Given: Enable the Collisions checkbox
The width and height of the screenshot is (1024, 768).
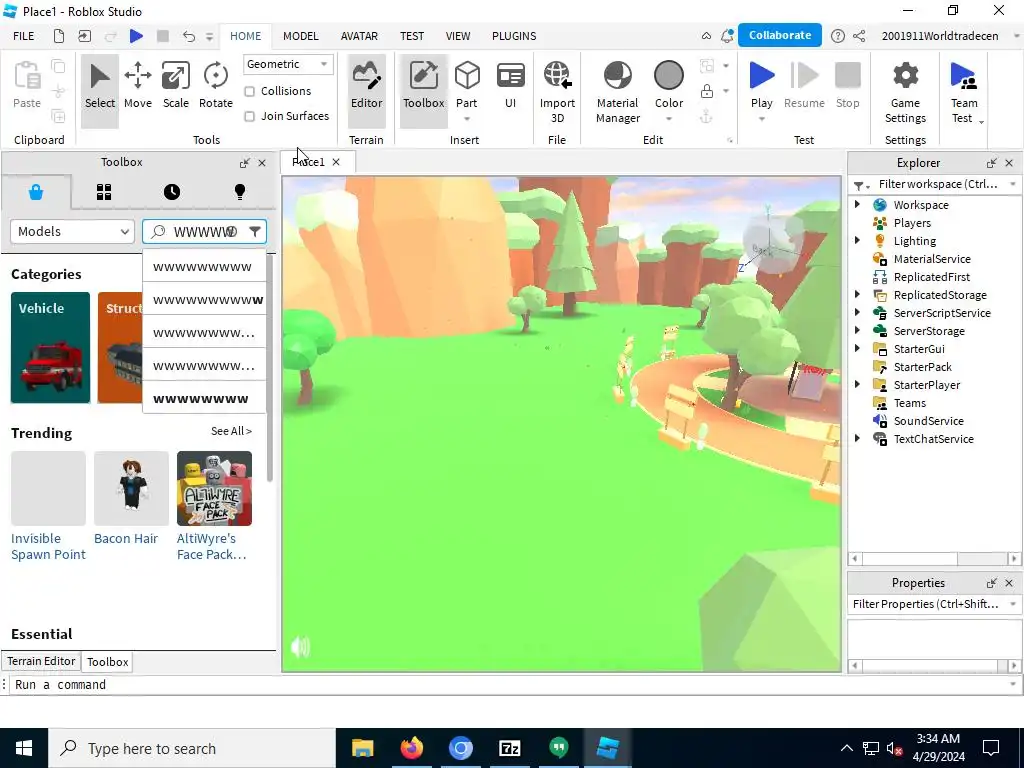Looking at the screenshot, I should 249,91.
